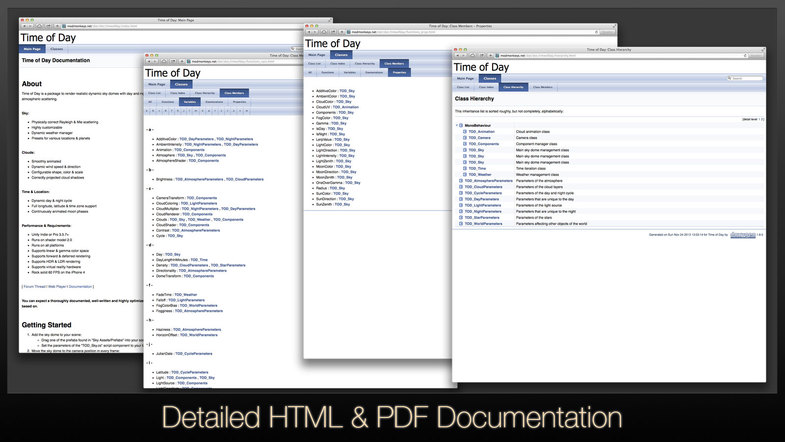
Task: Open TOD_CycleParameters link beside JulianDate variable
Action: click(194, 353)
